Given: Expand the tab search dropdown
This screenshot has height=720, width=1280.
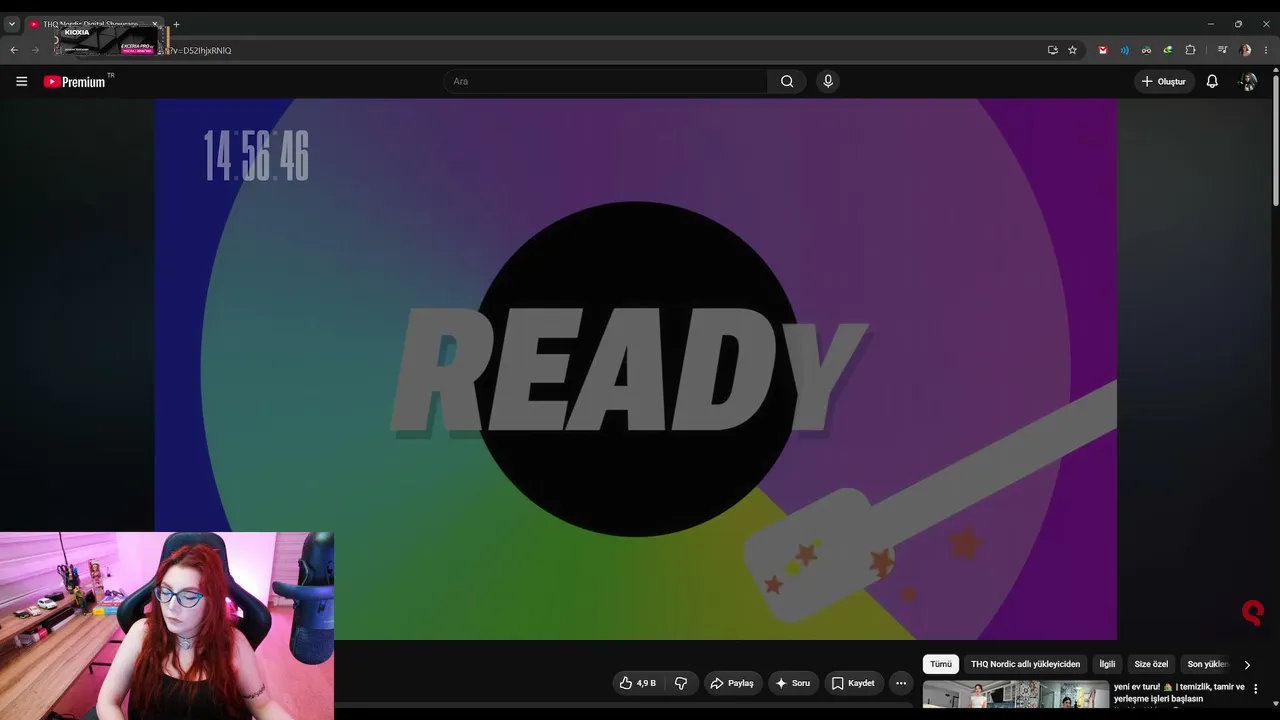Looking at the screenshot, I should point(12,24).
